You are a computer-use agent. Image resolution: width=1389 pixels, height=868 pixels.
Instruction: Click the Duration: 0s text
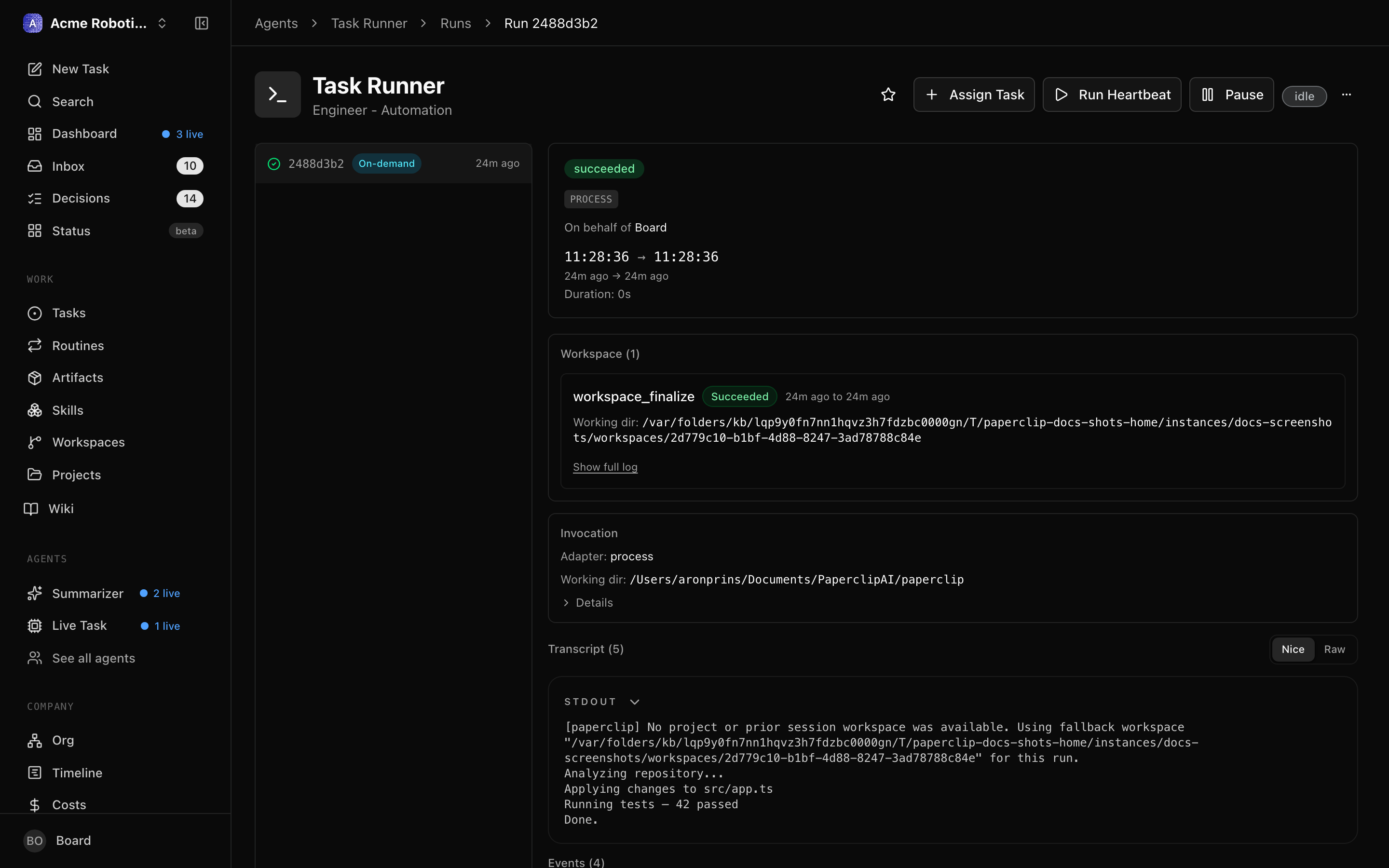click(x=598, y=294)
